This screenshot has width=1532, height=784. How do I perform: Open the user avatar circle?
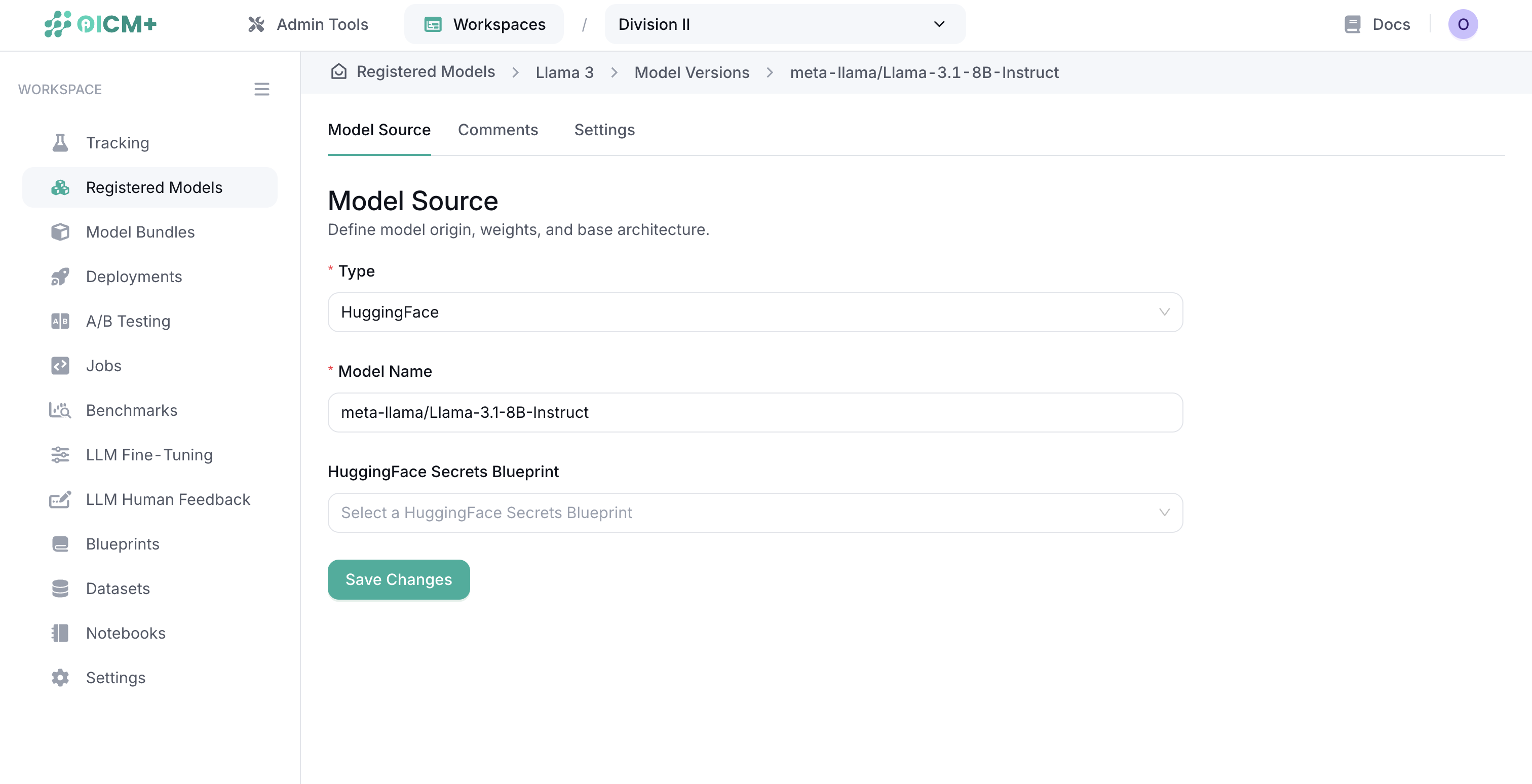[1464, 24]
